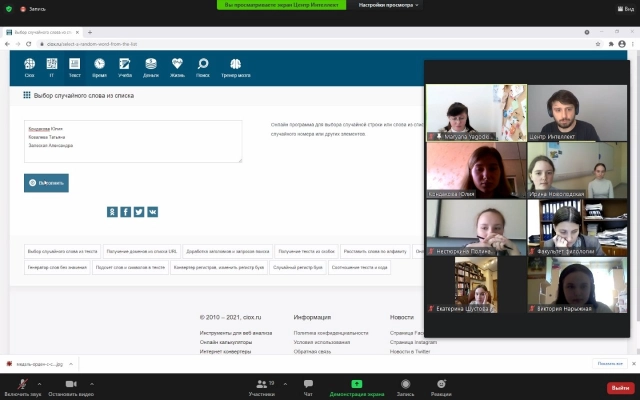
Task: Open Конвертер регистров link
Action: pyautogui.click(x=219, y=267)
